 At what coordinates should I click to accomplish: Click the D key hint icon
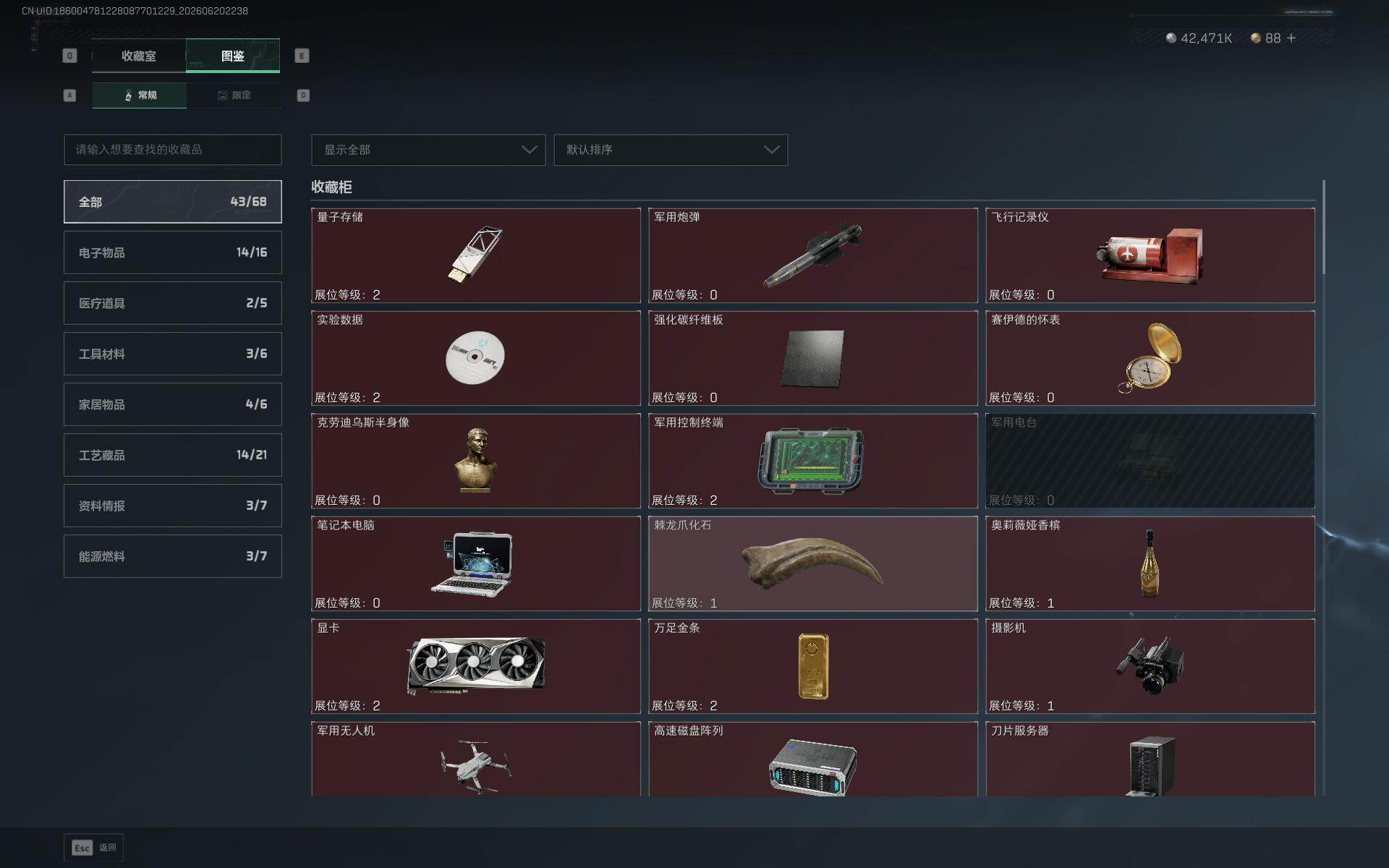(303, 95)
